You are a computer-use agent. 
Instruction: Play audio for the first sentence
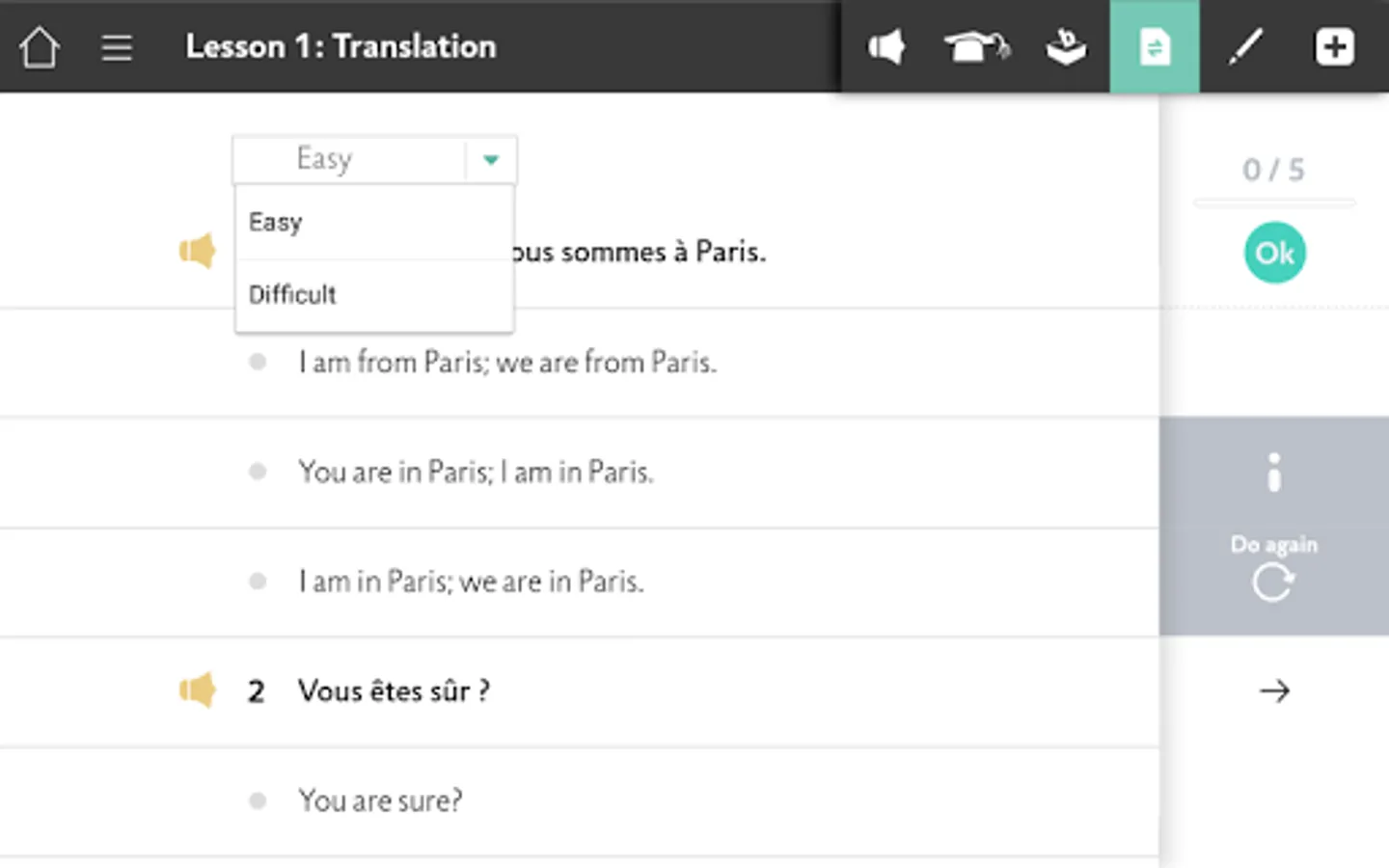198,252
